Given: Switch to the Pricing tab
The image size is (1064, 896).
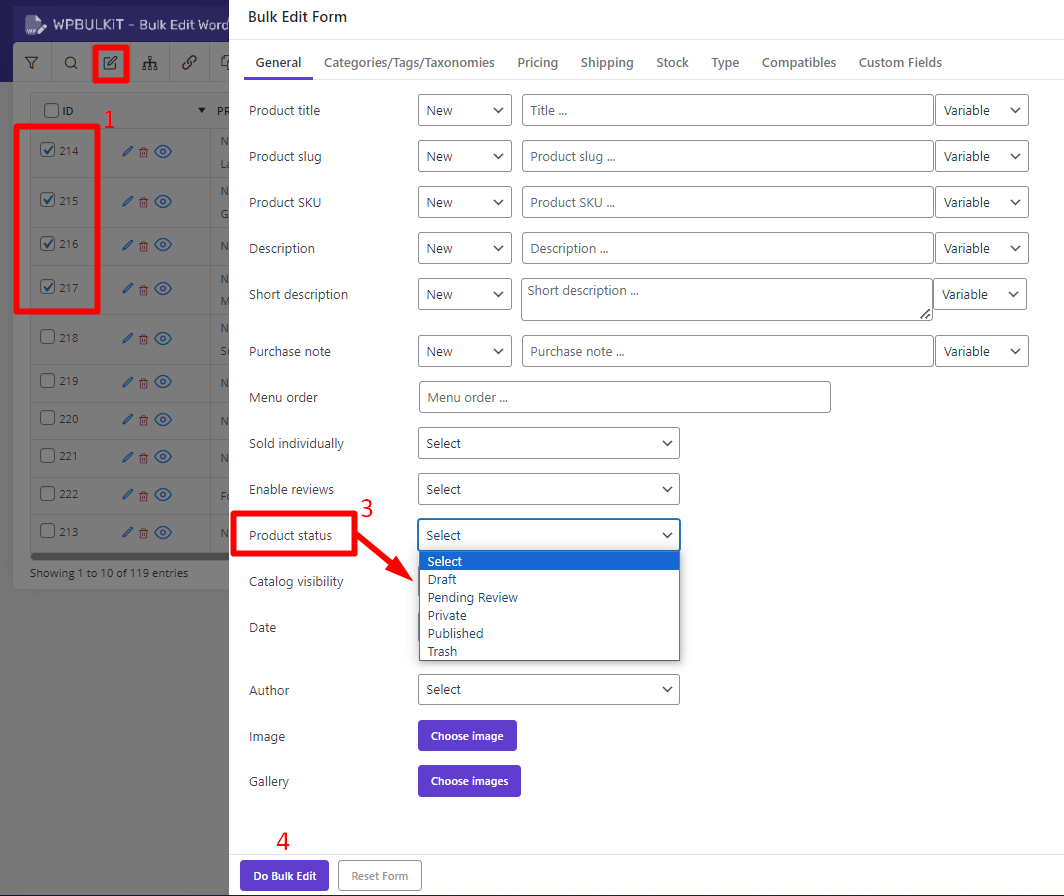Looking at the screenshot, I should [x=537, y=62].
